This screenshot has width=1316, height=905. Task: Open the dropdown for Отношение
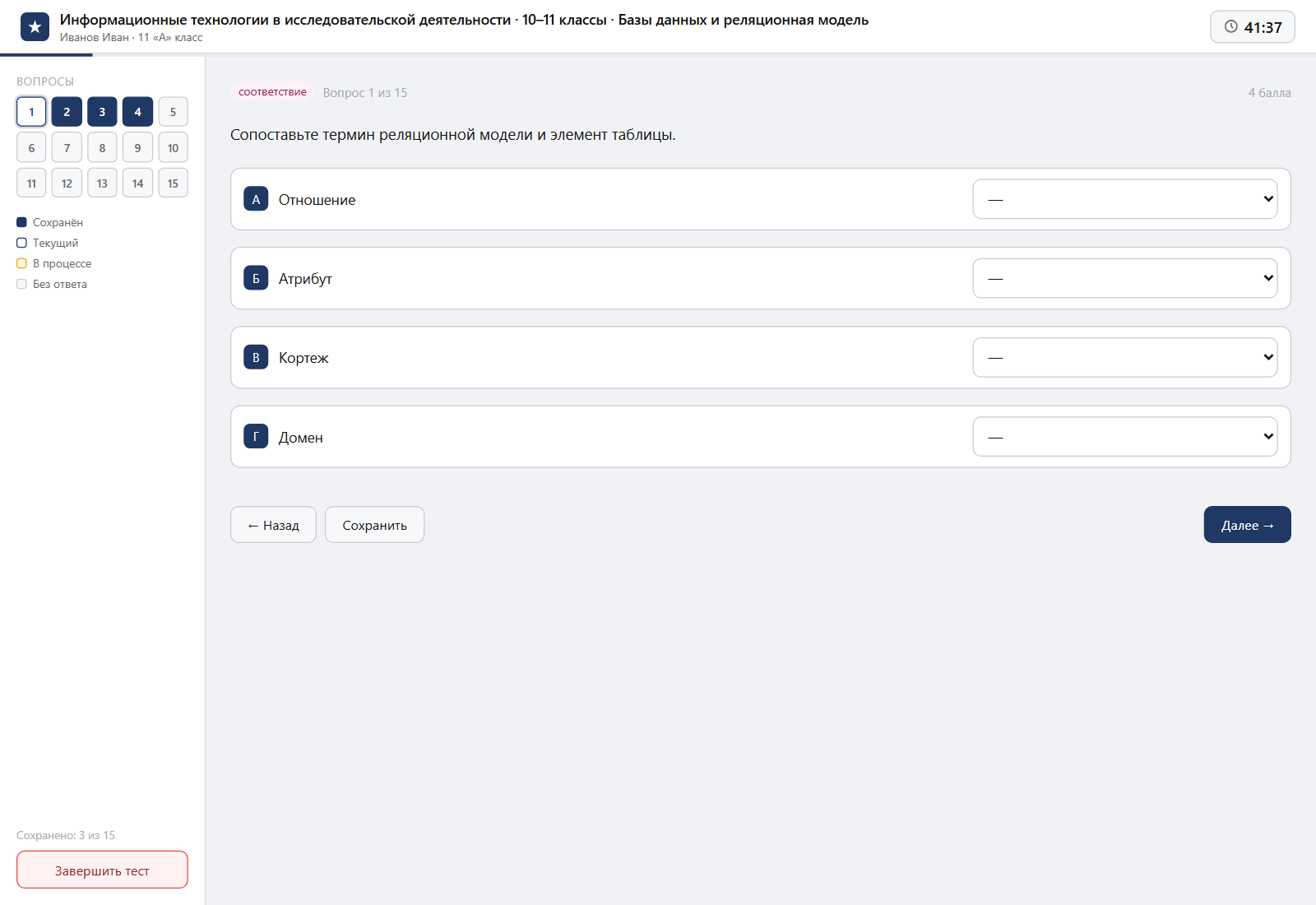(1125, 199)
